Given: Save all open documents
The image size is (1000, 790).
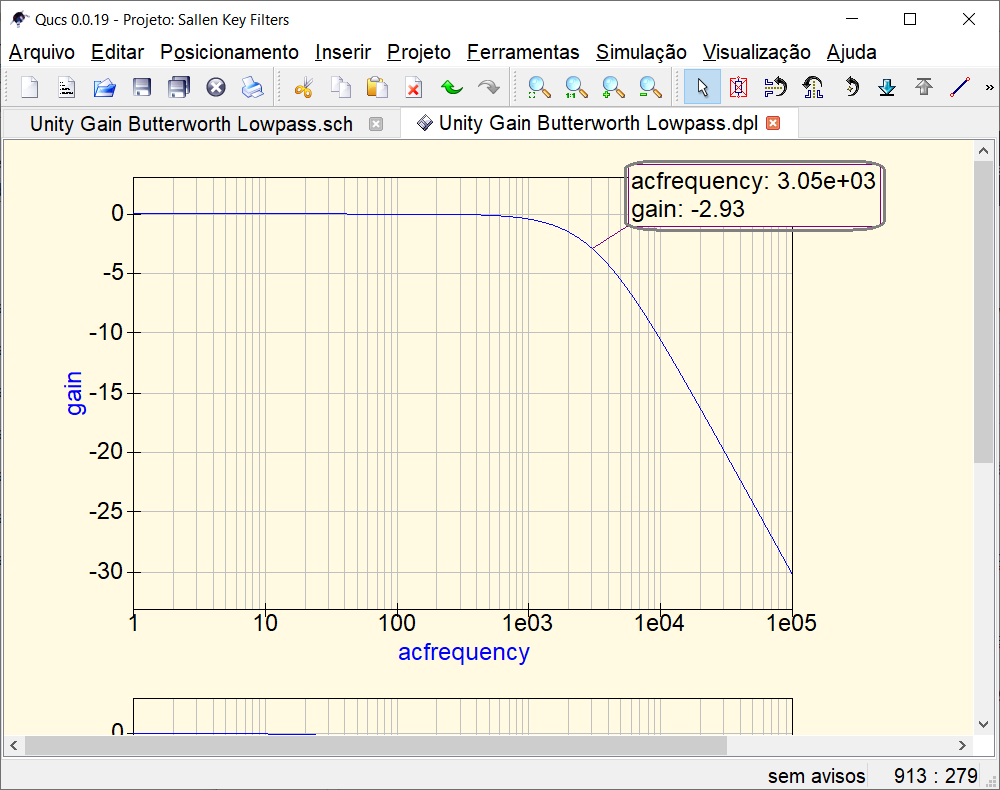Looking at the screenshot, I should 179,87.
